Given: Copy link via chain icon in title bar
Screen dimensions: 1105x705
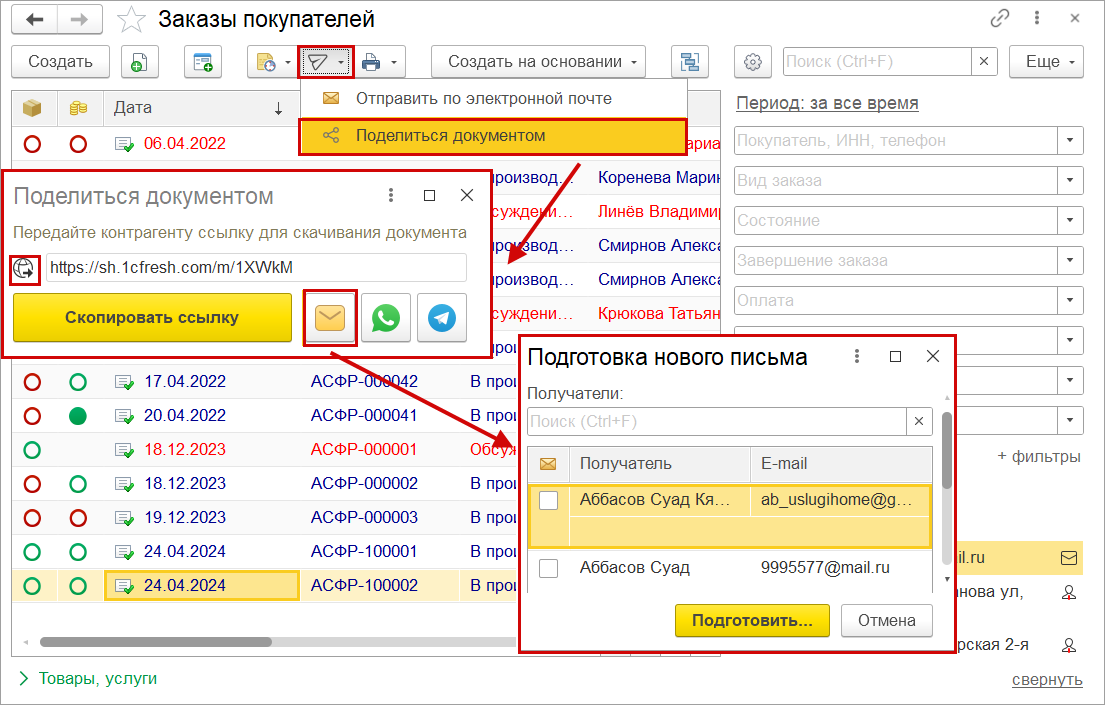Looking at the screenshot, I should coord(999,18).
